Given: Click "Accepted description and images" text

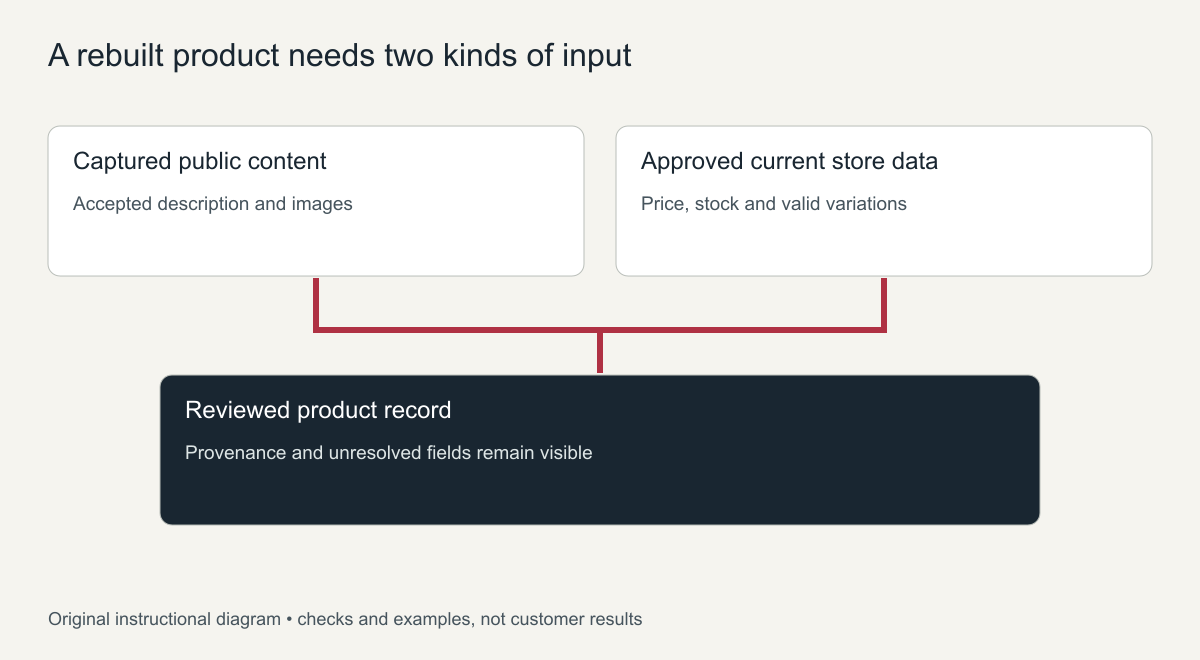Looking at the screenshot, I should click(x=213, y=204).
